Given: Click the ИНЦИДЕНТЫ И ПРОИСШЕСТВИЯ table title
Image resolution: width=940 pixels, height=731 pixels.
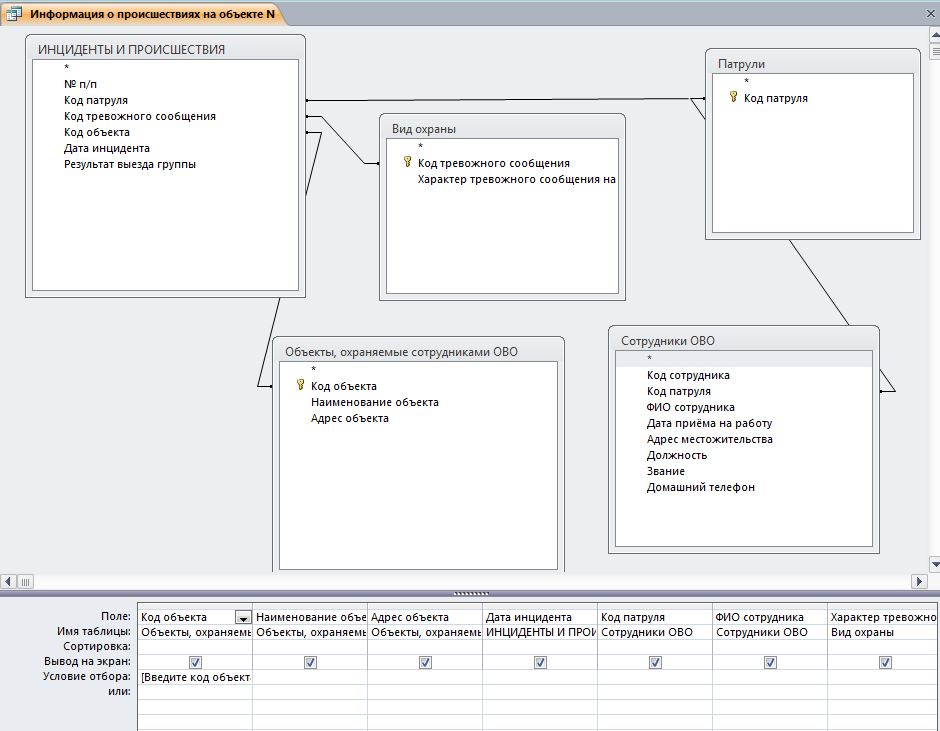Looking at the screenshot, I should pyautogui.click(x=165, y=49).
